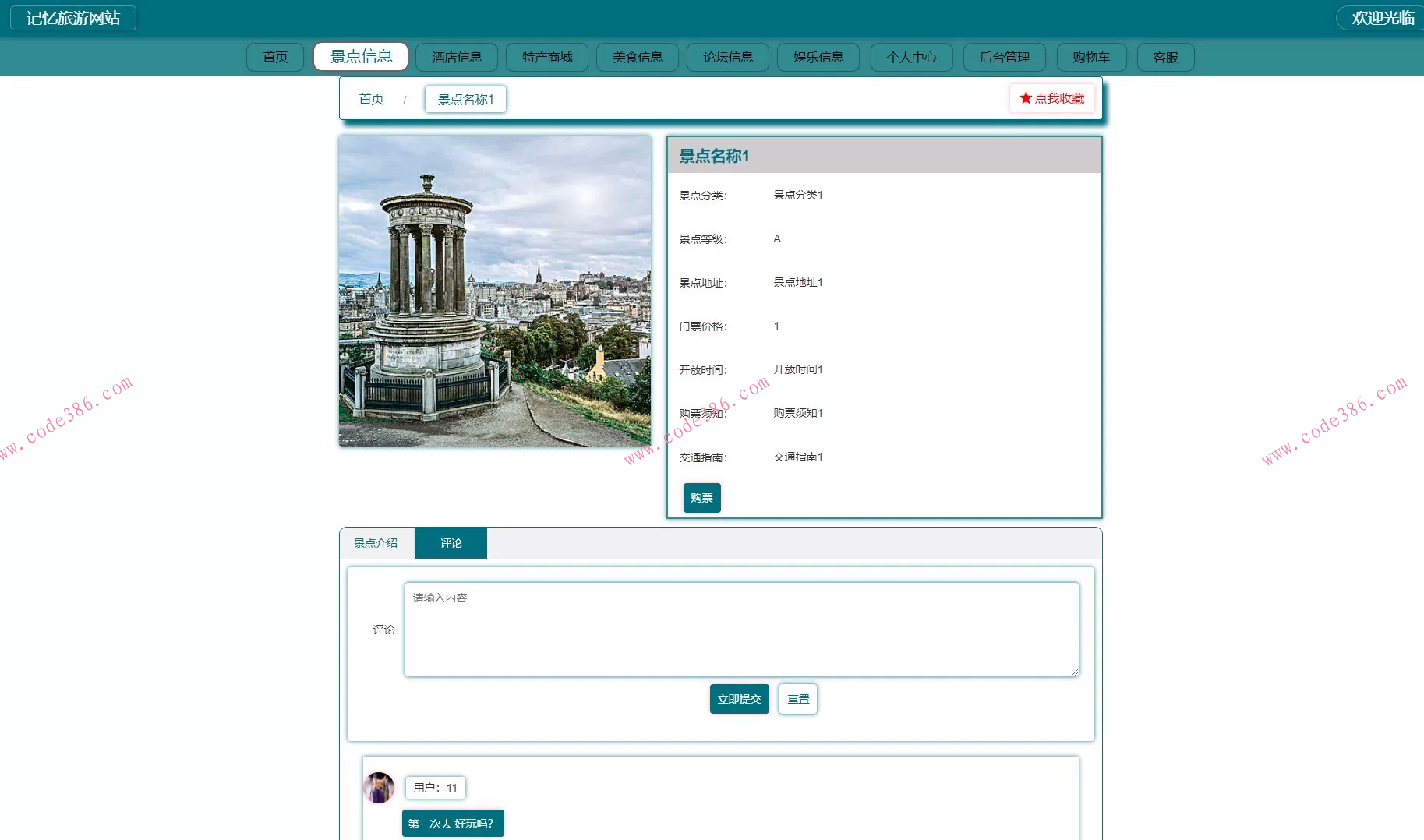Focus the comment text area 请输入内容
The image size is (1424, 840).
(741, 630)
